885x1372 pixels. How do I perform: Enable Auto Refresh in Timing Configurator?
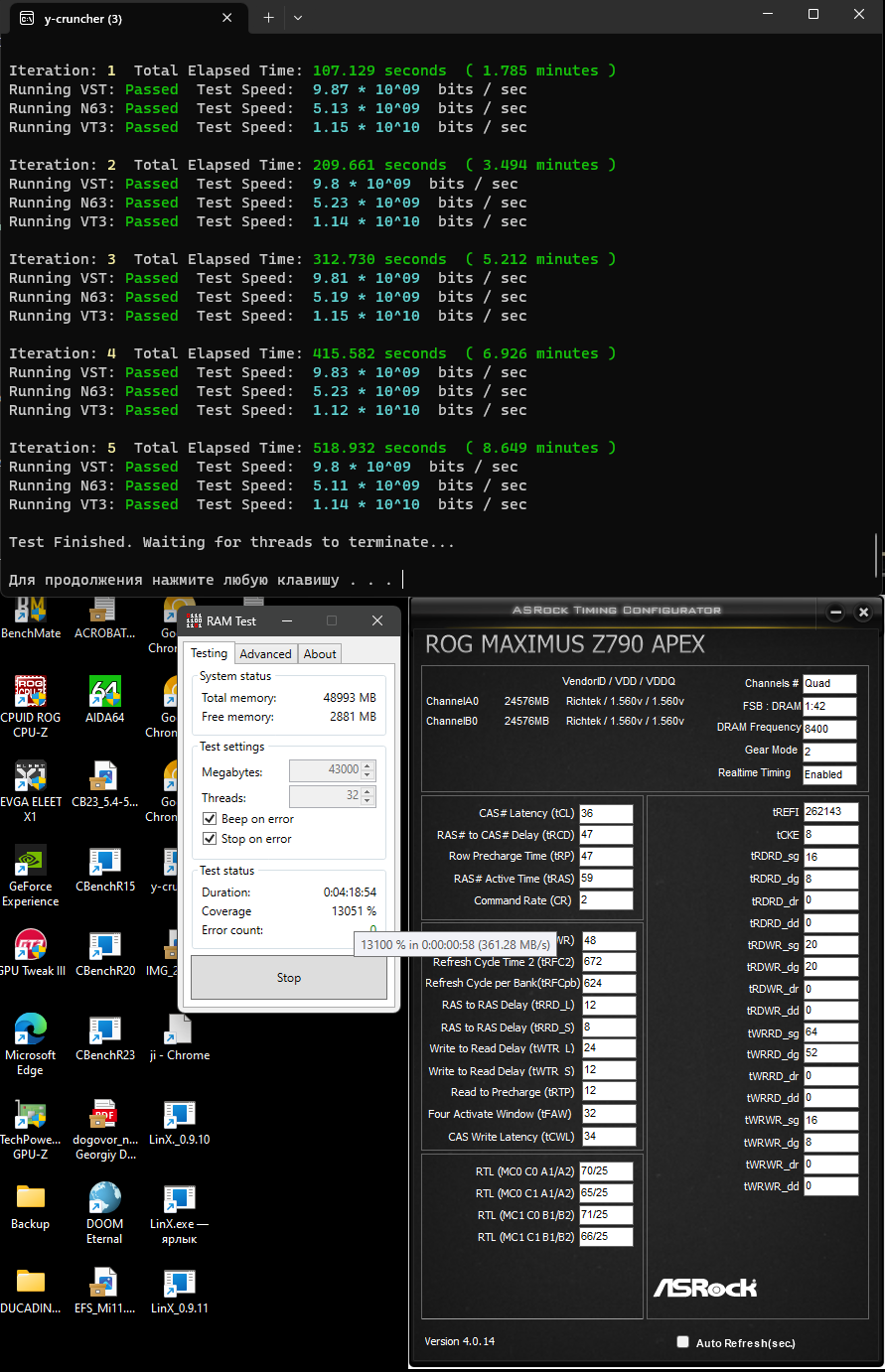[682, 1342]
